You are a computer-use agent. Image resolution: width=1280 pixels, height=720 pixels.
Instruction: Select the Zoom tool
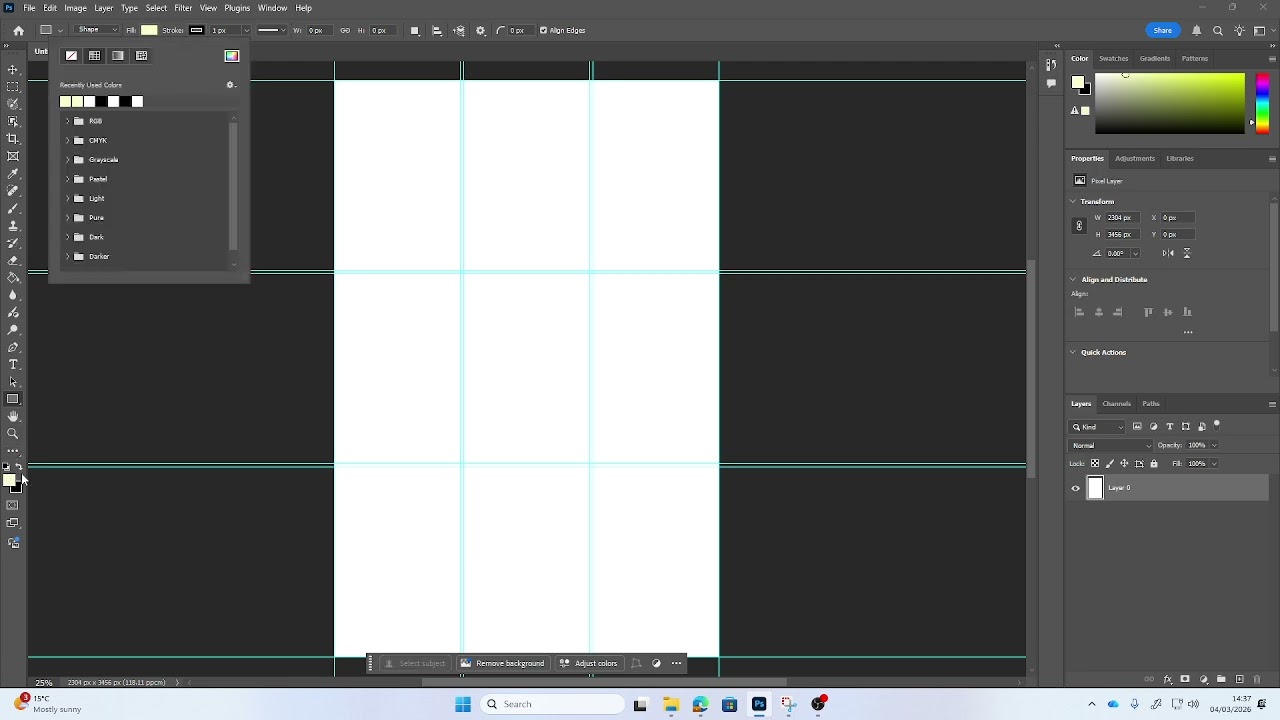(x=13, y=434)
